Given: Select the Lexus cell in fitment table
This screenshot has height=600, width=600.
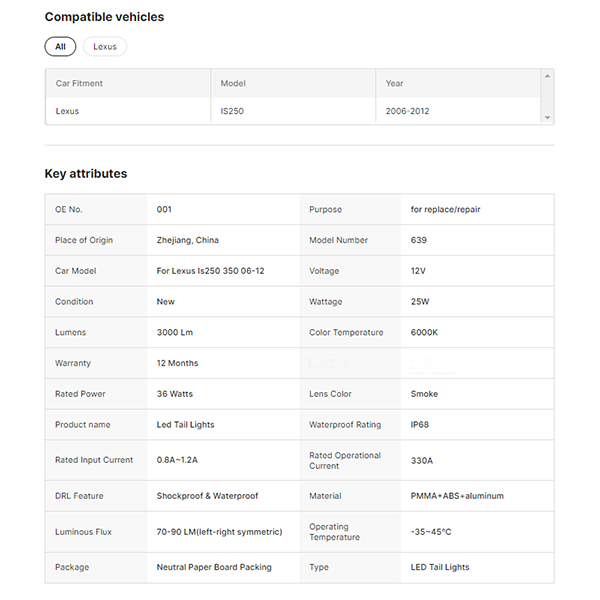Looking at the screenshot, I should pyautogui.click(x=67, y=111).
